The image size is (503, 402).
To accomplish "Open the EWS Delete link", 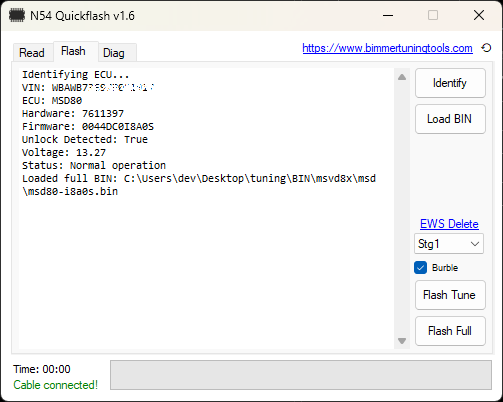I will [449, 224].
